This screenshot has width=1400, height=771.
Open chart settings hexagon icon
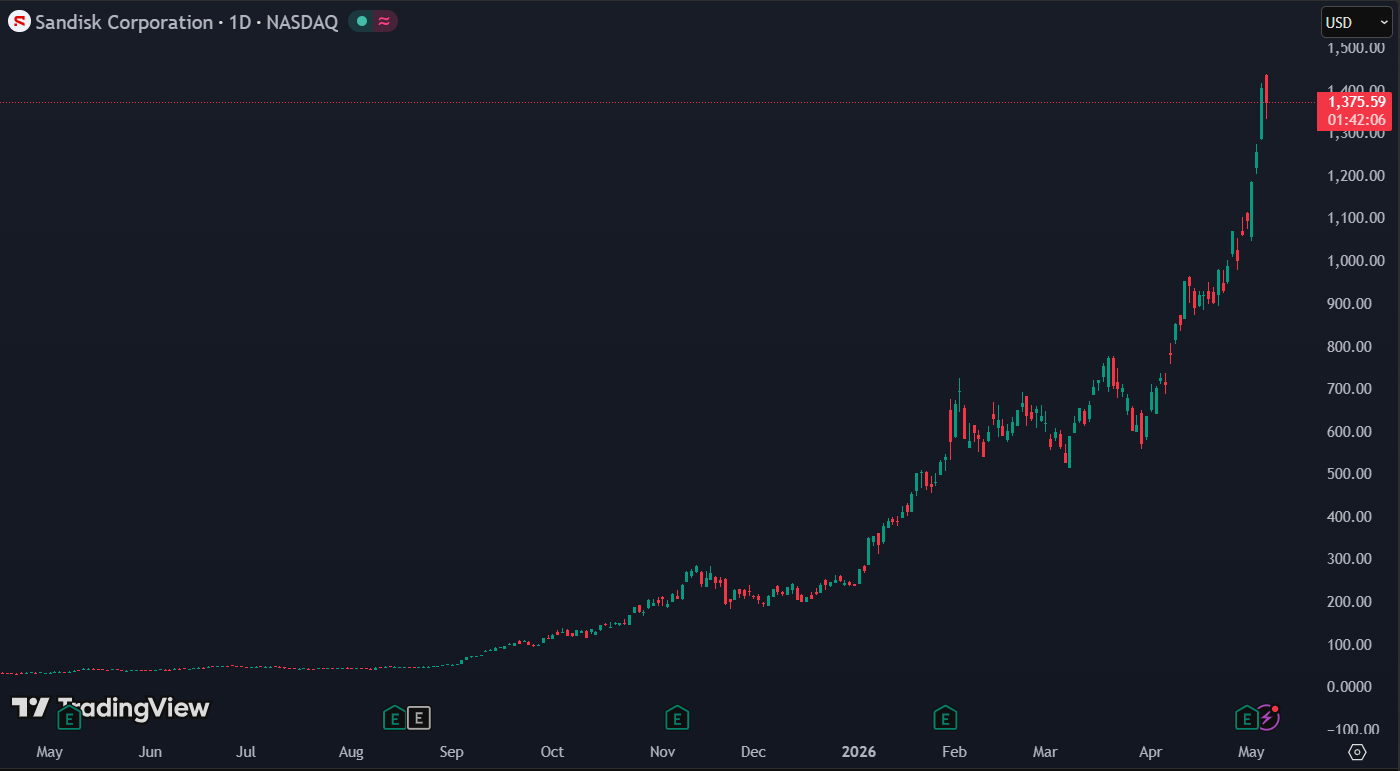1357,752
